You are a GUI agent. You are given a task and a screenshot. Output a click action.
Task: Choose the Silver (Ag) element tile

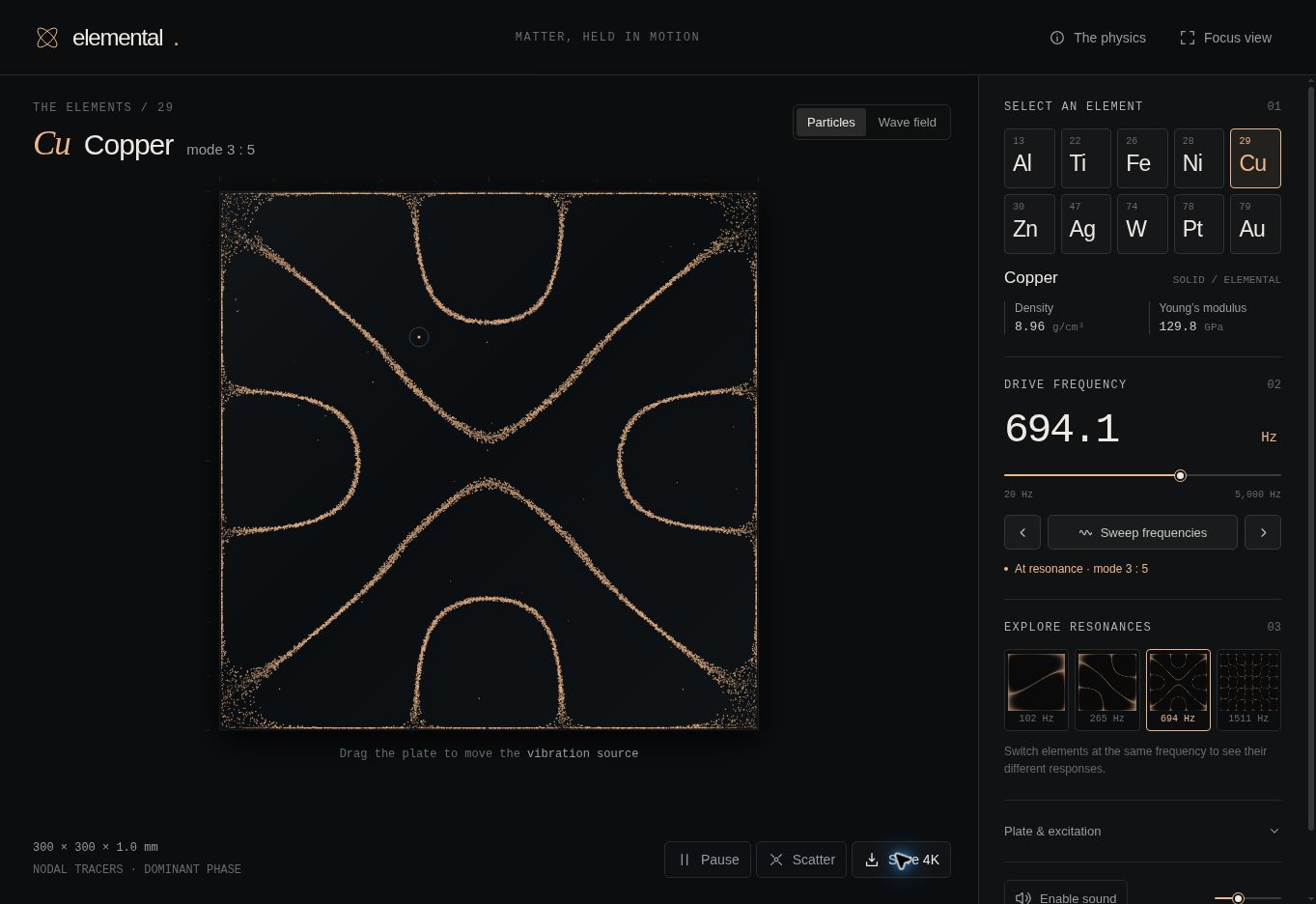[1086, 224]
